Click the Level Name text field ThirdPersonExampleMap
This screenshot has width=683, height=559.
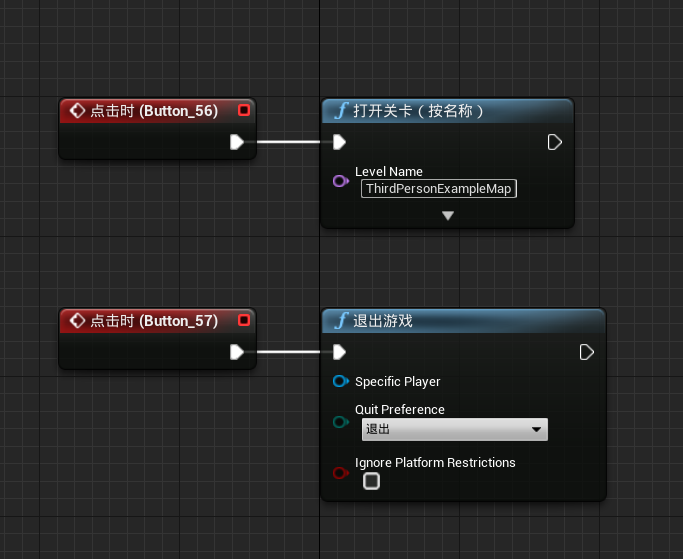click(439, 189)
